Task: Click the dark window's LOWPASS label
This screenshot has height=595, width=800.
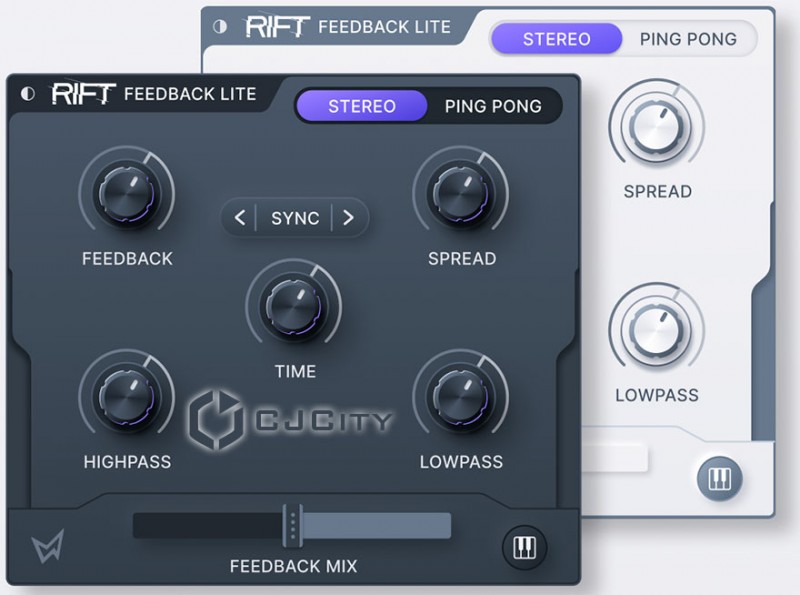Action: (x=461, y=462)
